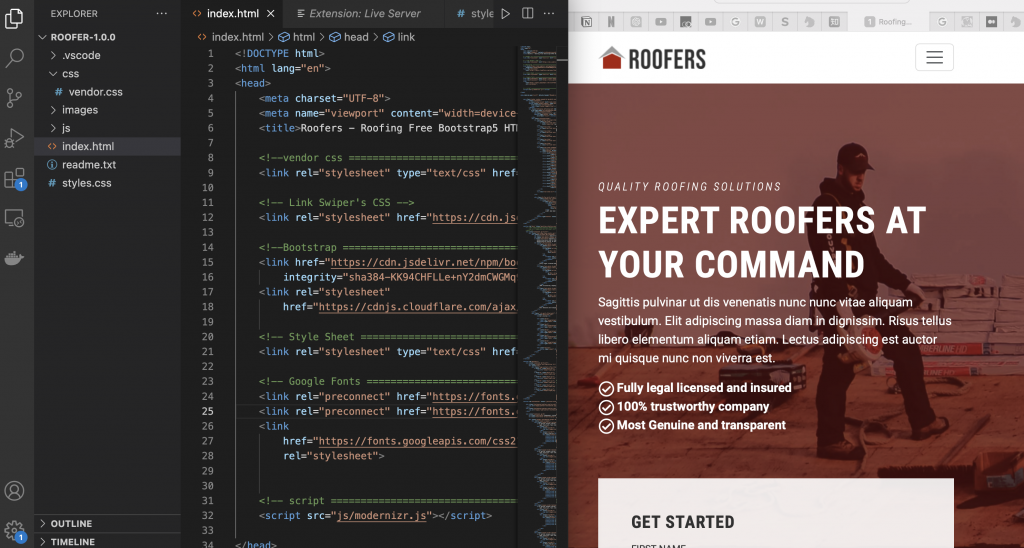The width and height of the screenshot is (1024, 548).
Task: Collapse the ROOFER-1.0.0 root folder
Action: (108, 37)
